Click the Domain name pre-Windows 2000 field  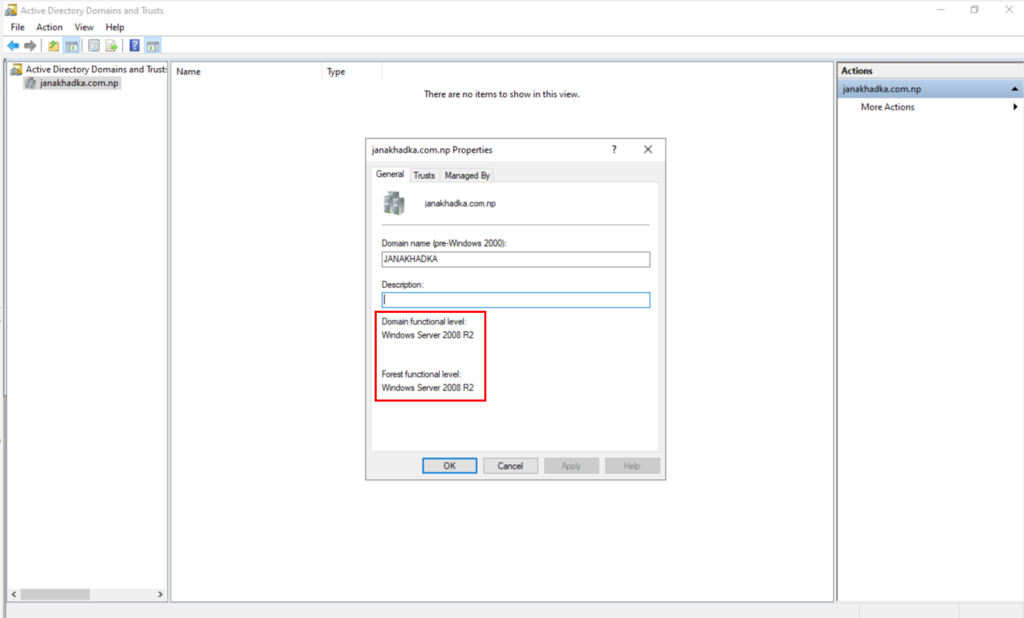pos(515,259)
